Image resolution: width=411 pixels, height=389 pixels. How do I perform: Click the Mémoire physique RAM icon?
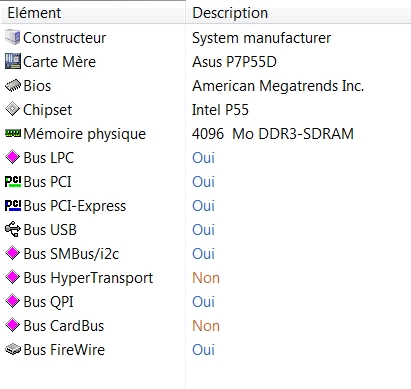(x=13, y=133)
